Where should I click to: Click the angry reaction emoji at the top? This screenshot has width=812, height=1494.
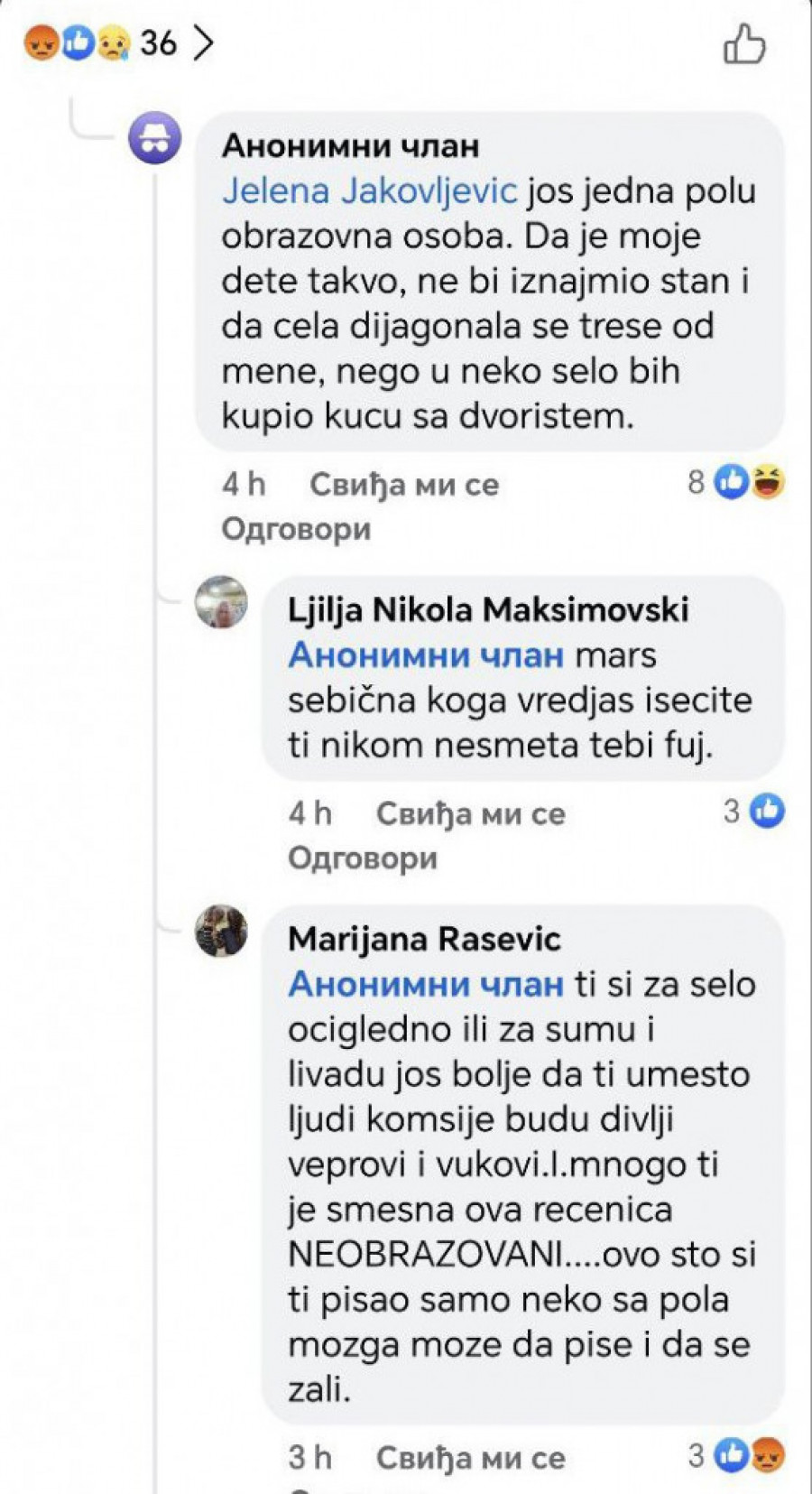[42, 42]
